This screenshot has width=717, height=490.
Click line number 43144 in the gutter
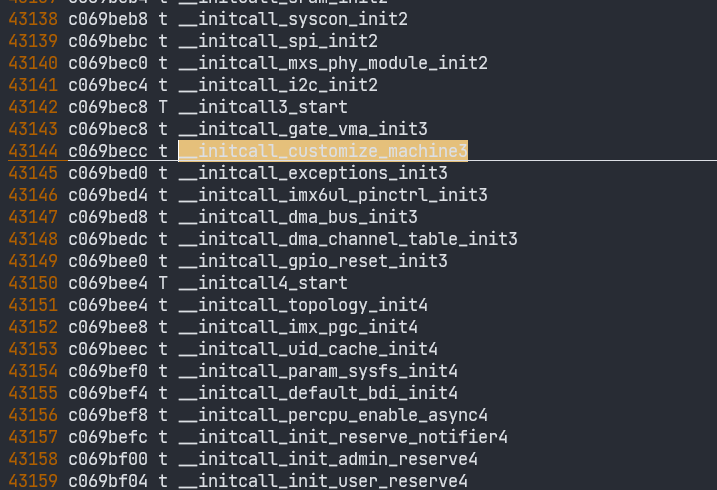pyautogui.click(x=33, y=151)
